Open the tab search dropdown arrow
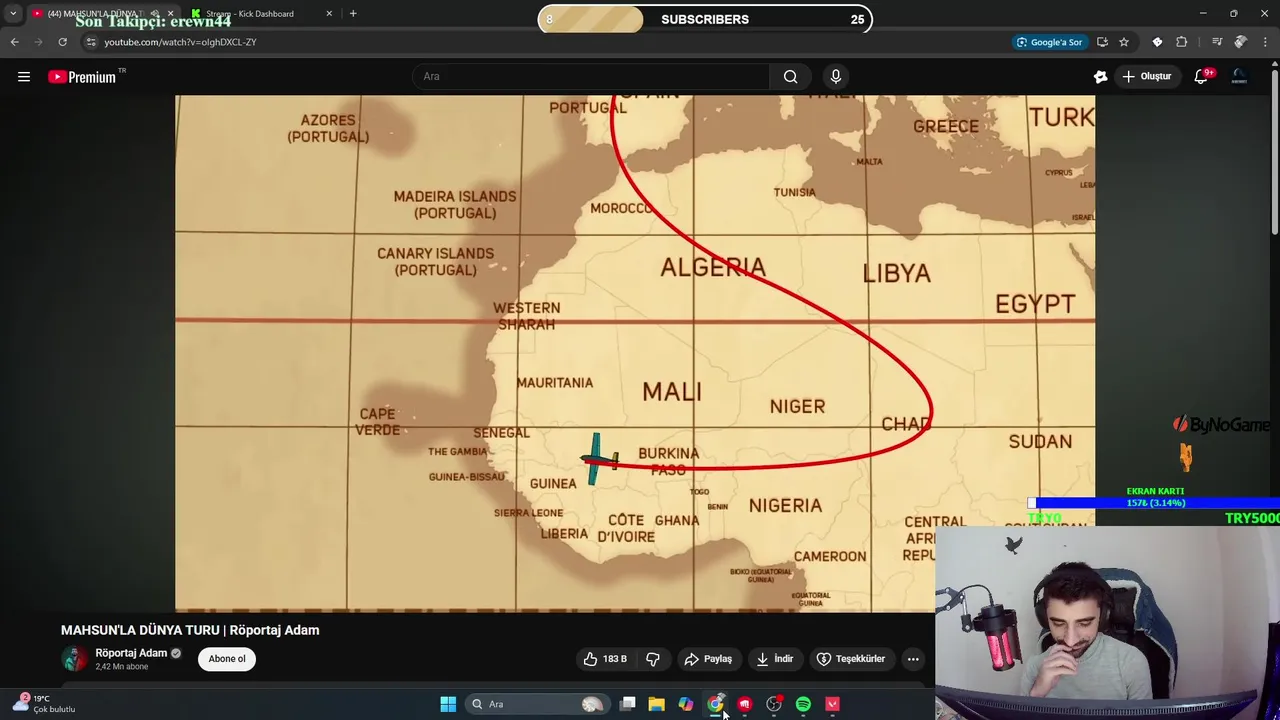 point(13,14)
